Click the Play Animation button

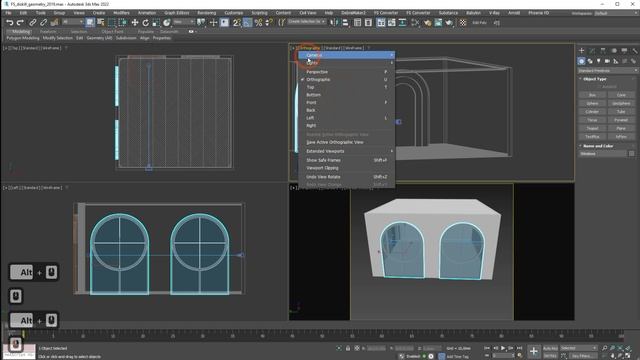(503, 348)
